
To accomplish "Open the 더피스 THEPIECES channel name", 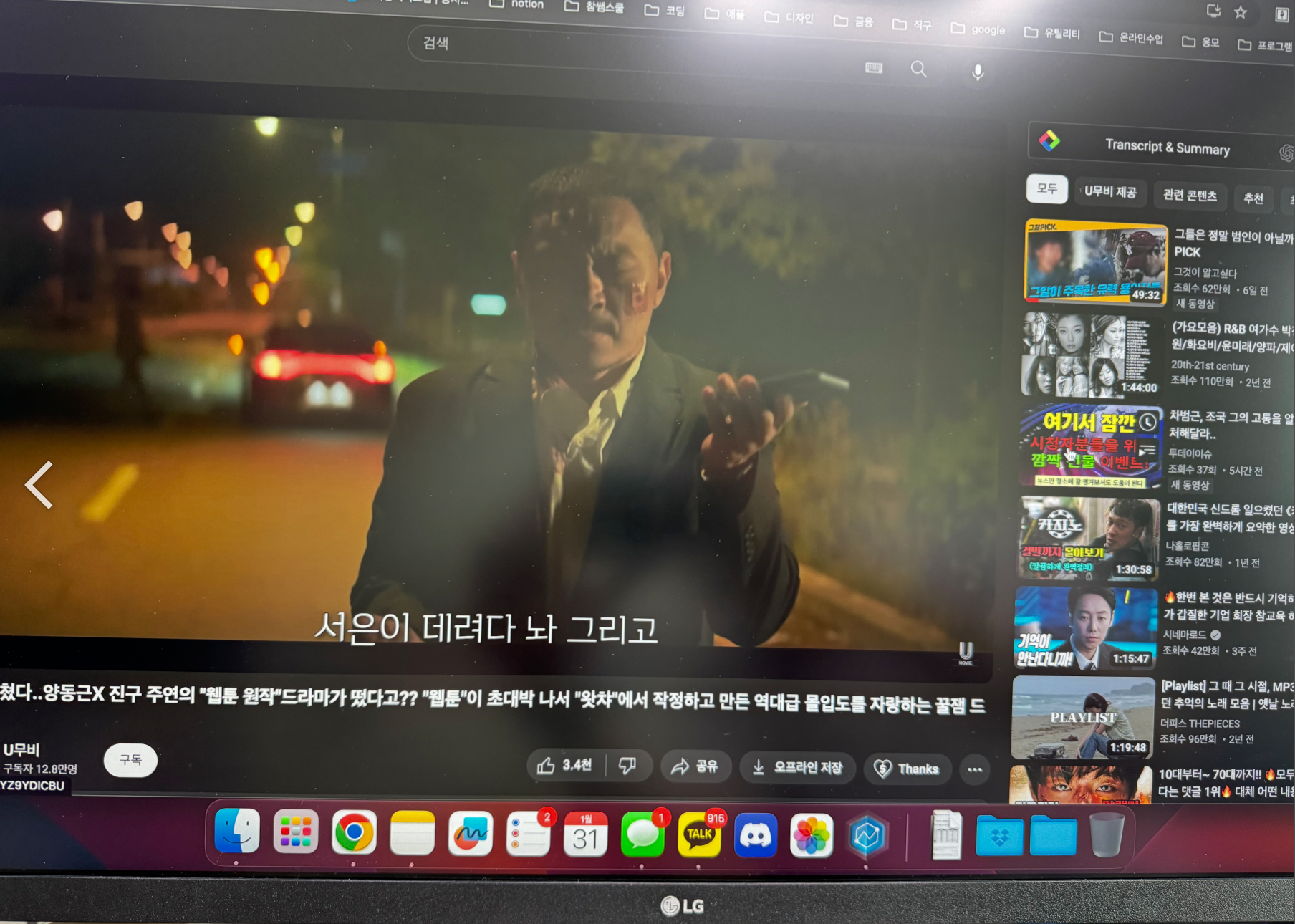I will pyautogui.click(x=1200, y=723).
